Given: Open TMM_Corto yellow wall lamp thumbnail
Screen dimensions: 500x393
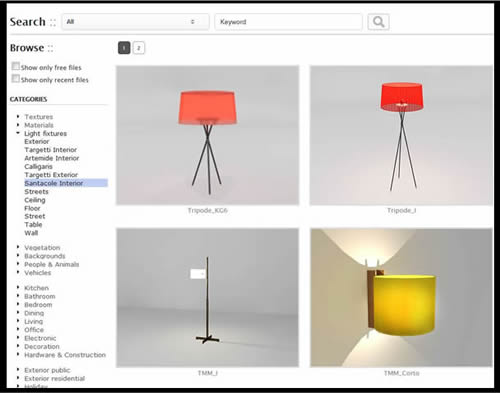Looking at the screenshot, I should [401, 298].
